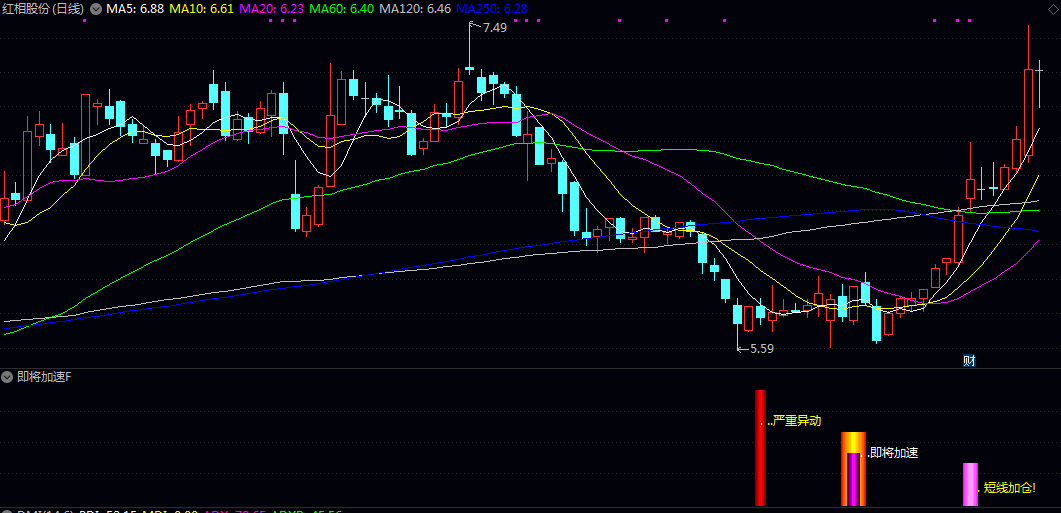Click the blue MA250 label

pyautogui.click(x=492, y=9)
